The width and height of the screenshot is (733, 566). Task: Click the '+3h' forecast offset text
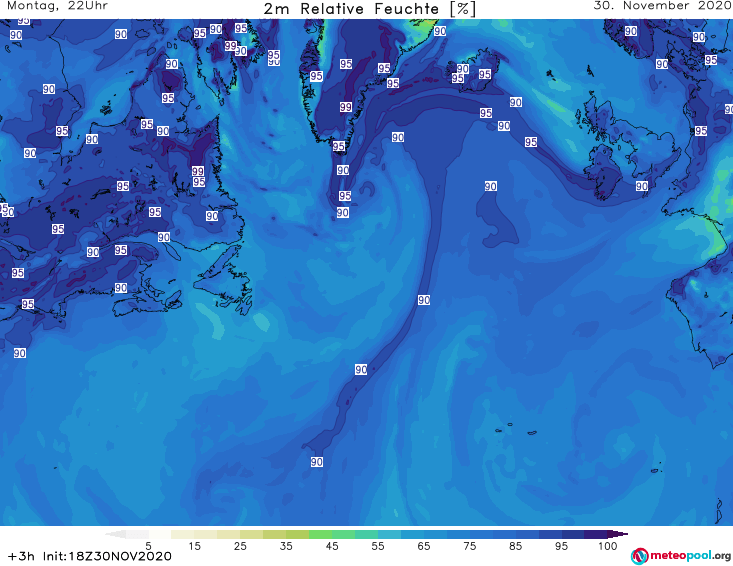click(x=21, y=556)
